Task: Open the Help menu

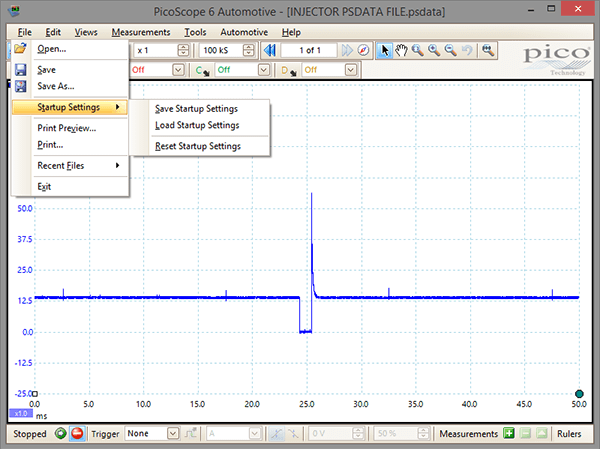Action: 291,32
